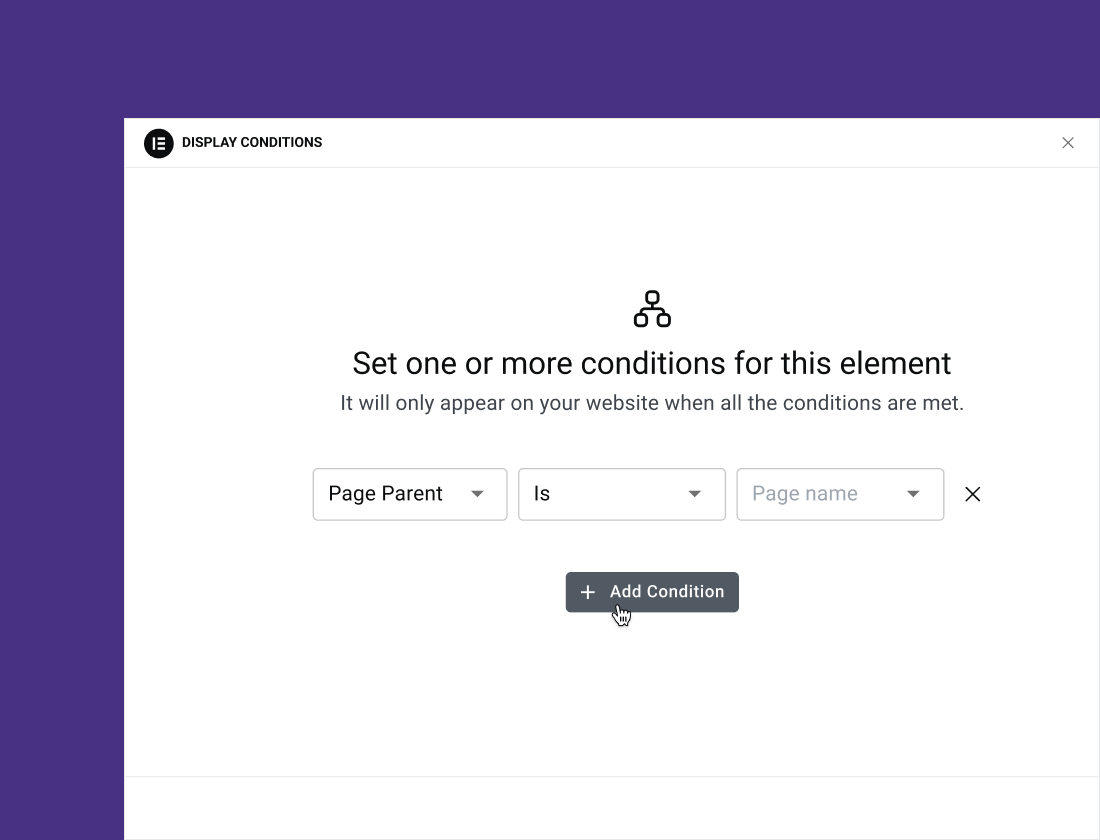
Task: Click the Elementor logo icon
Action: [x=159, y=143]
